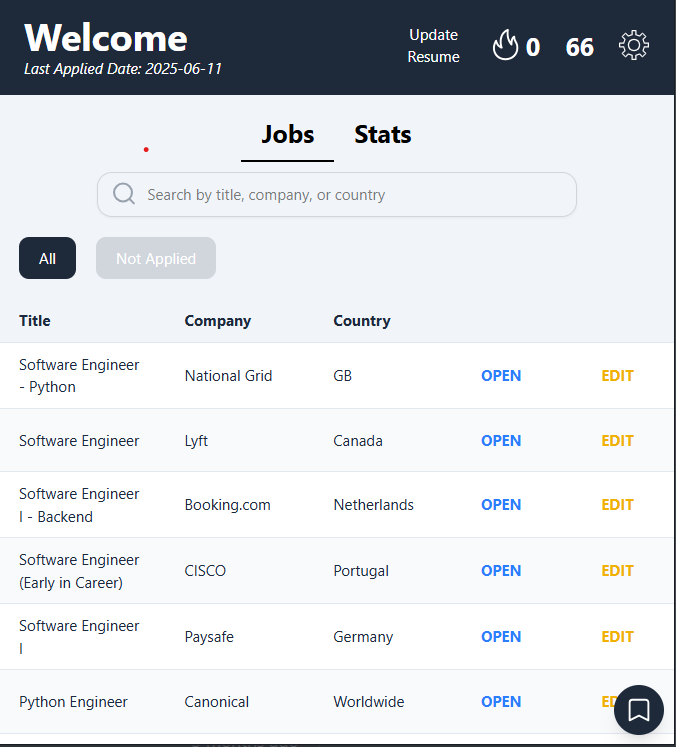
Task: Click the 66 jobs counter
Action: [579, 47]
